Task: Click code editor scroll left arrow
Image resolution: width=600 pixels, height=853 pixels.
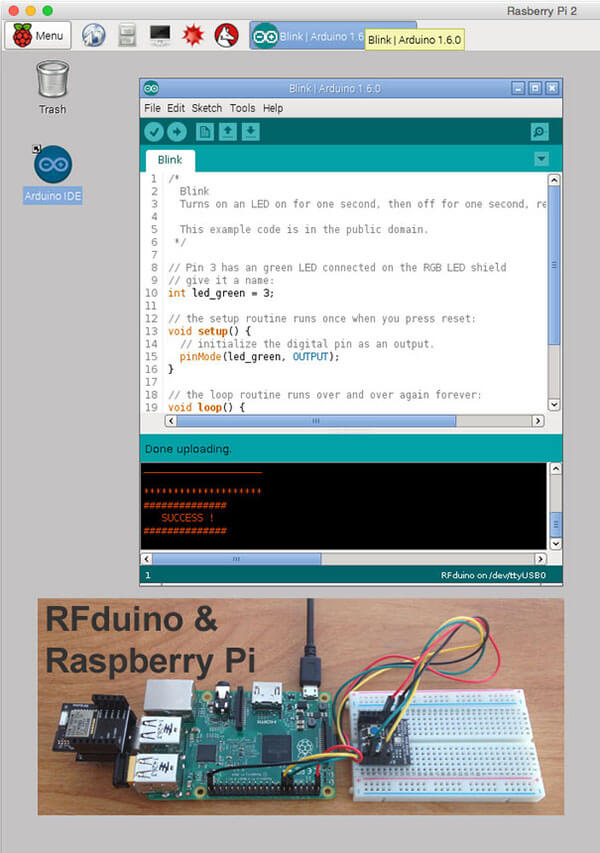Action: (x=171, y=421)
